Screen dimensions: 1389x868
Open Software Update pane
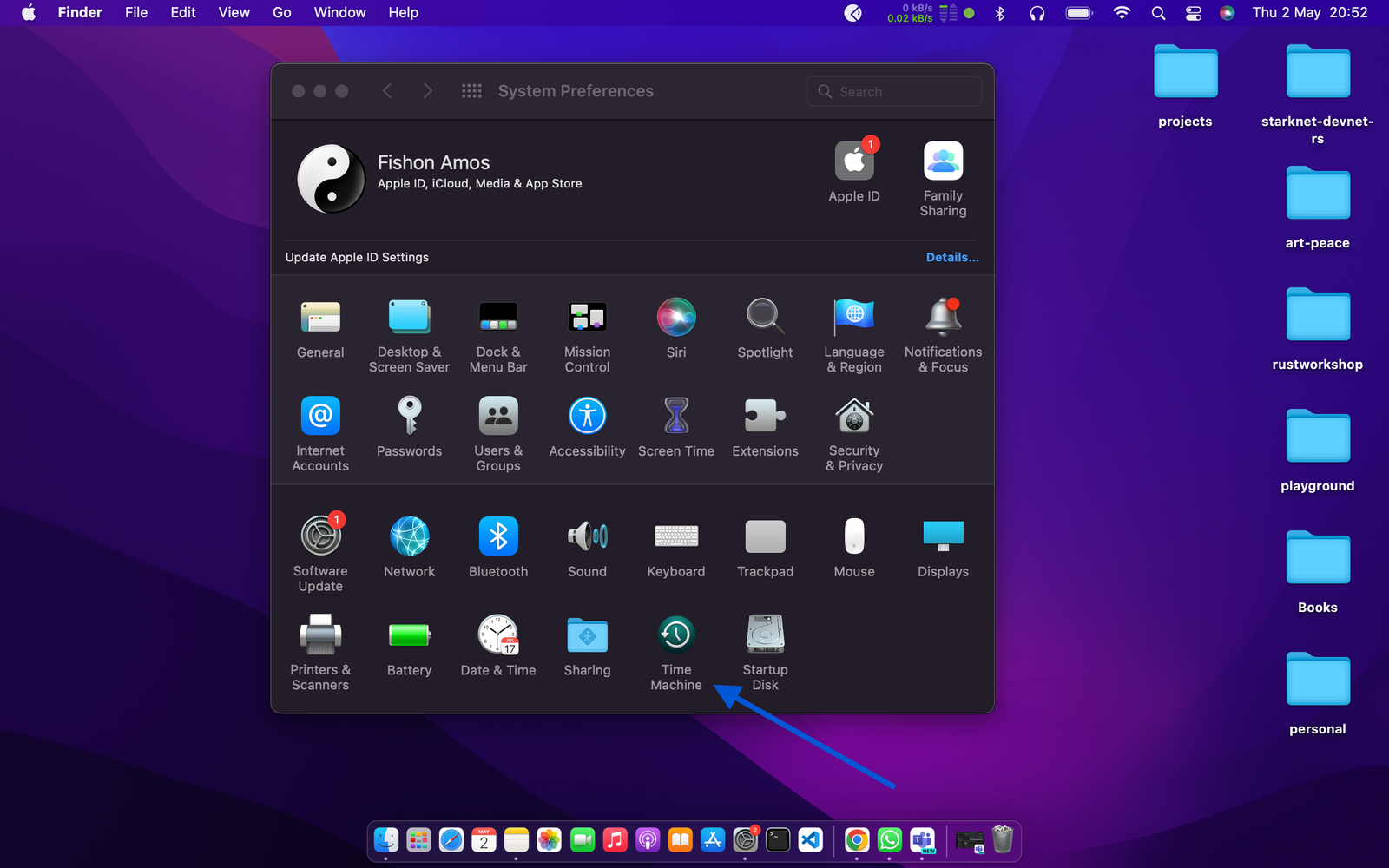point(320,537)
